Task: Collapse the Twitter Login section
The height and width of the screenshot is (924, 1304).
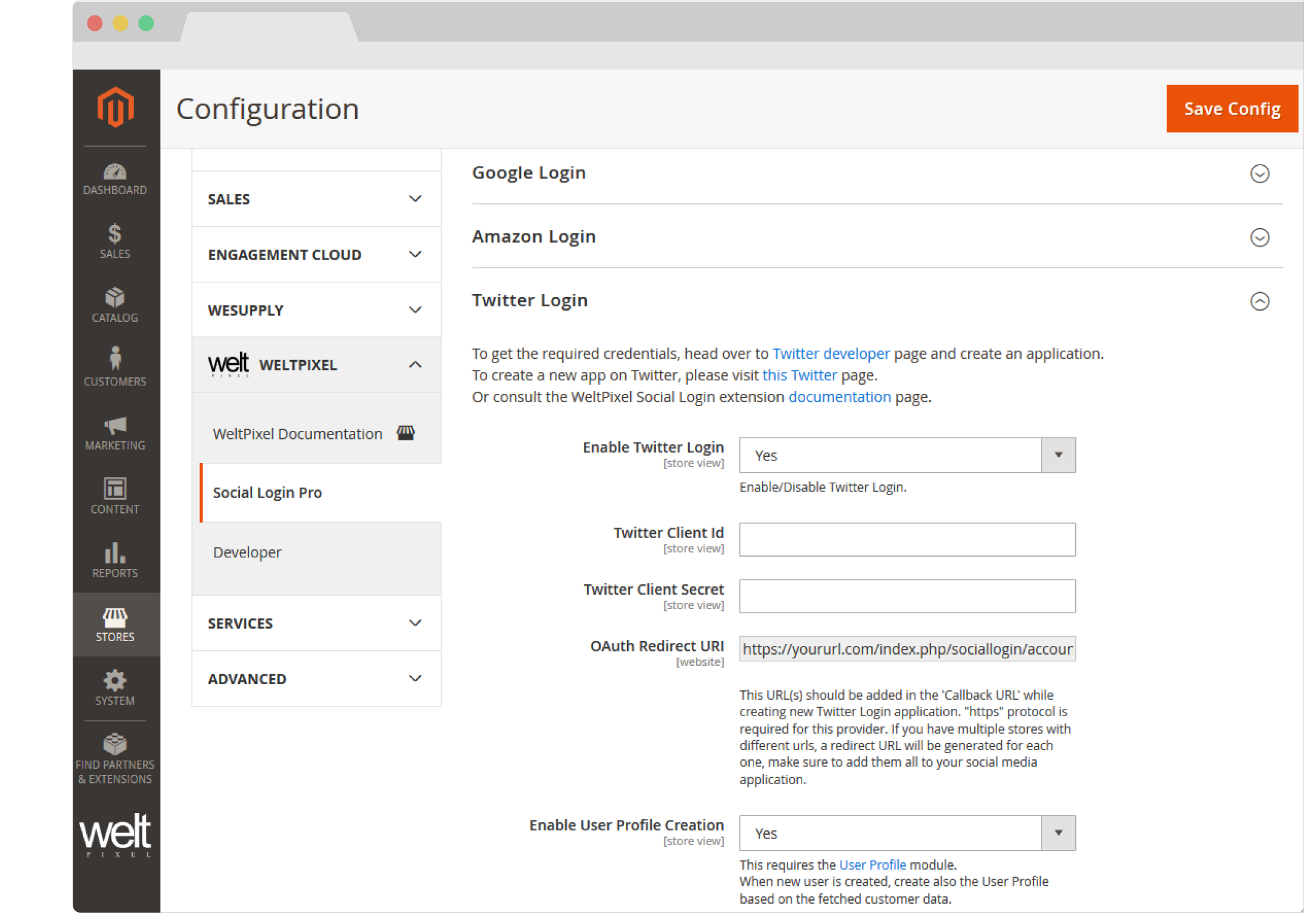Action: click(x=1259, y=301)
